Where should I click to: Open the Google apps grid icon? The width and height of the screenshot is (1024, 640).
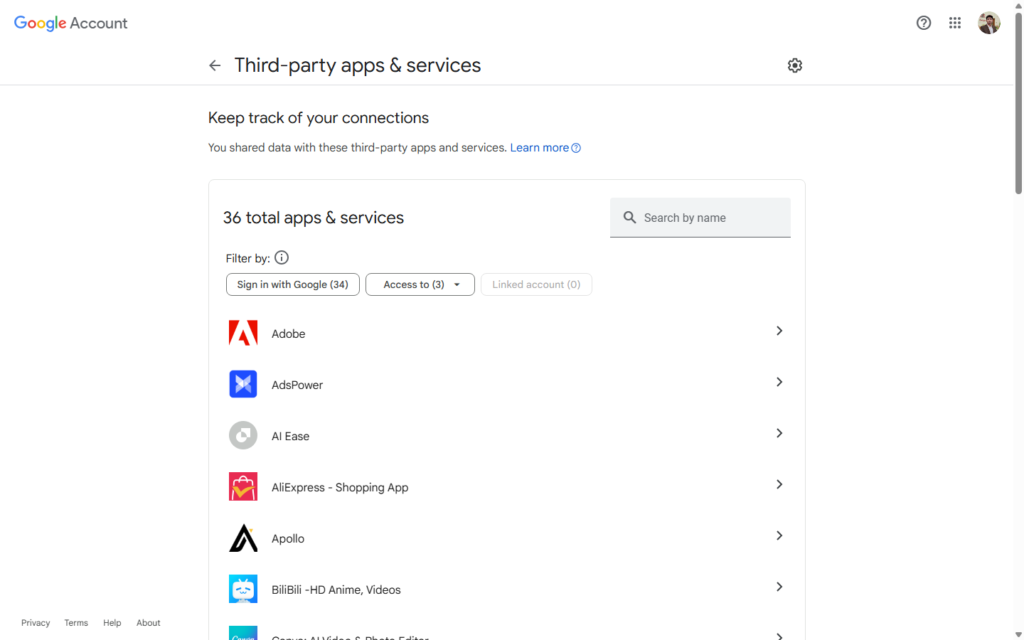click(955, 23)
